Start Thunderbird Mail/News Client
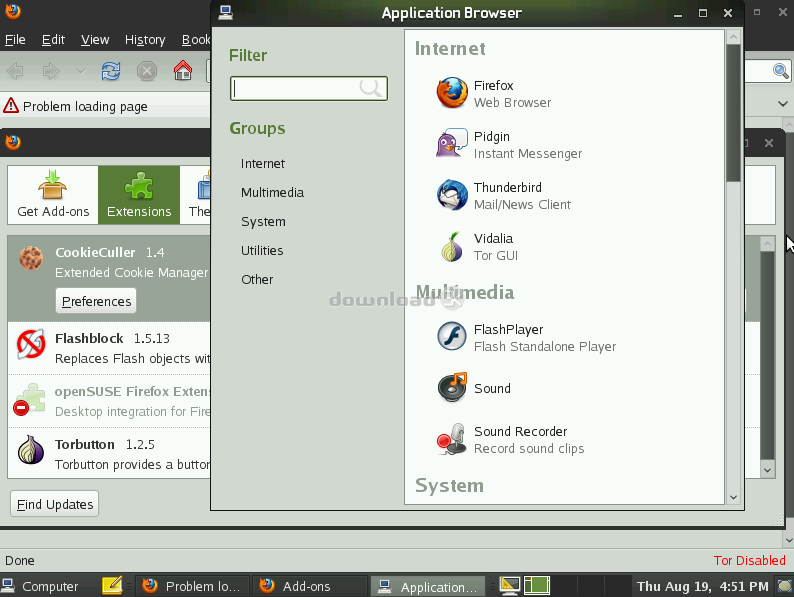The width and height of the screenshot is (794, 597). click(507, 195)
